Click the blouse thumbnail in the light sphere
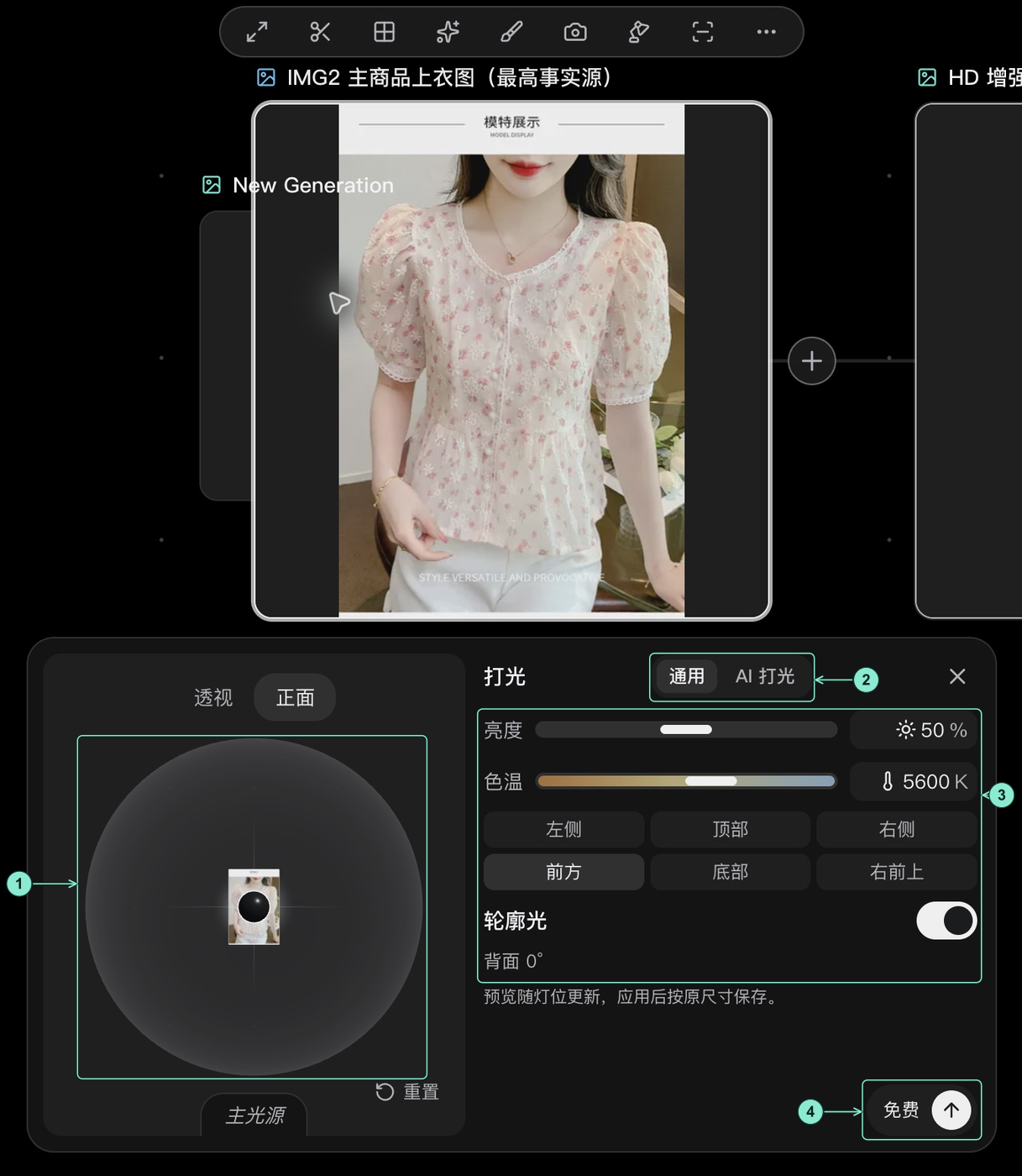 coord(254,906)
